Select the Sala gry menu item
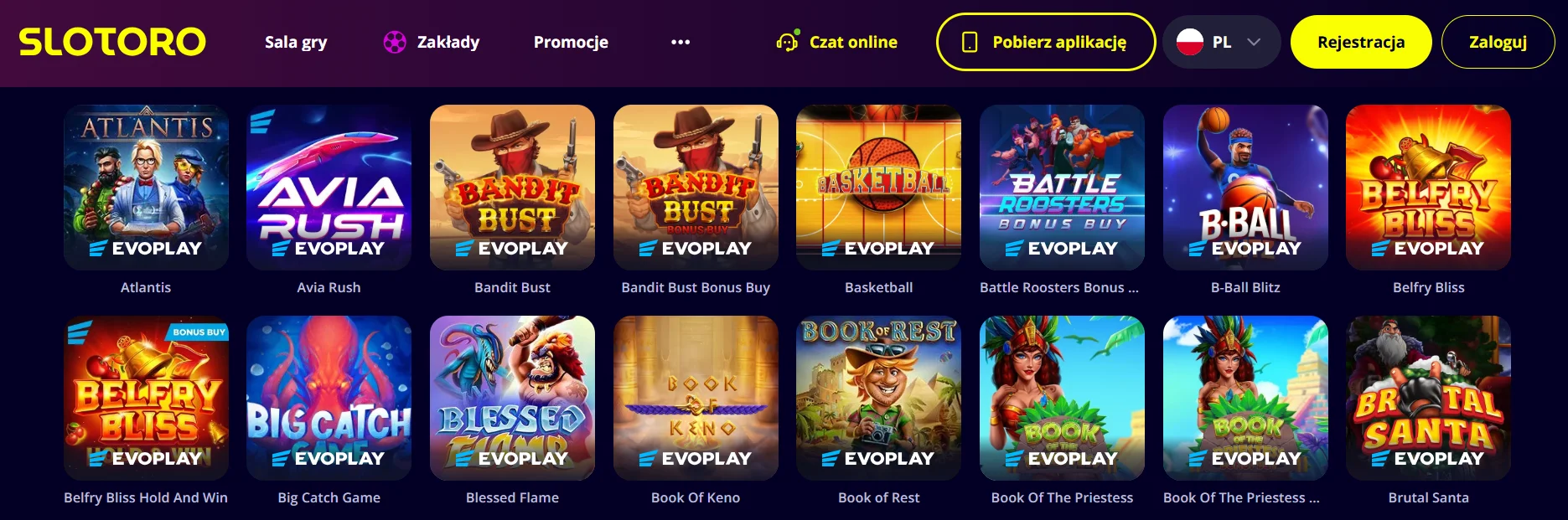This screenshot has width=1568, height=520. (294, 41)
